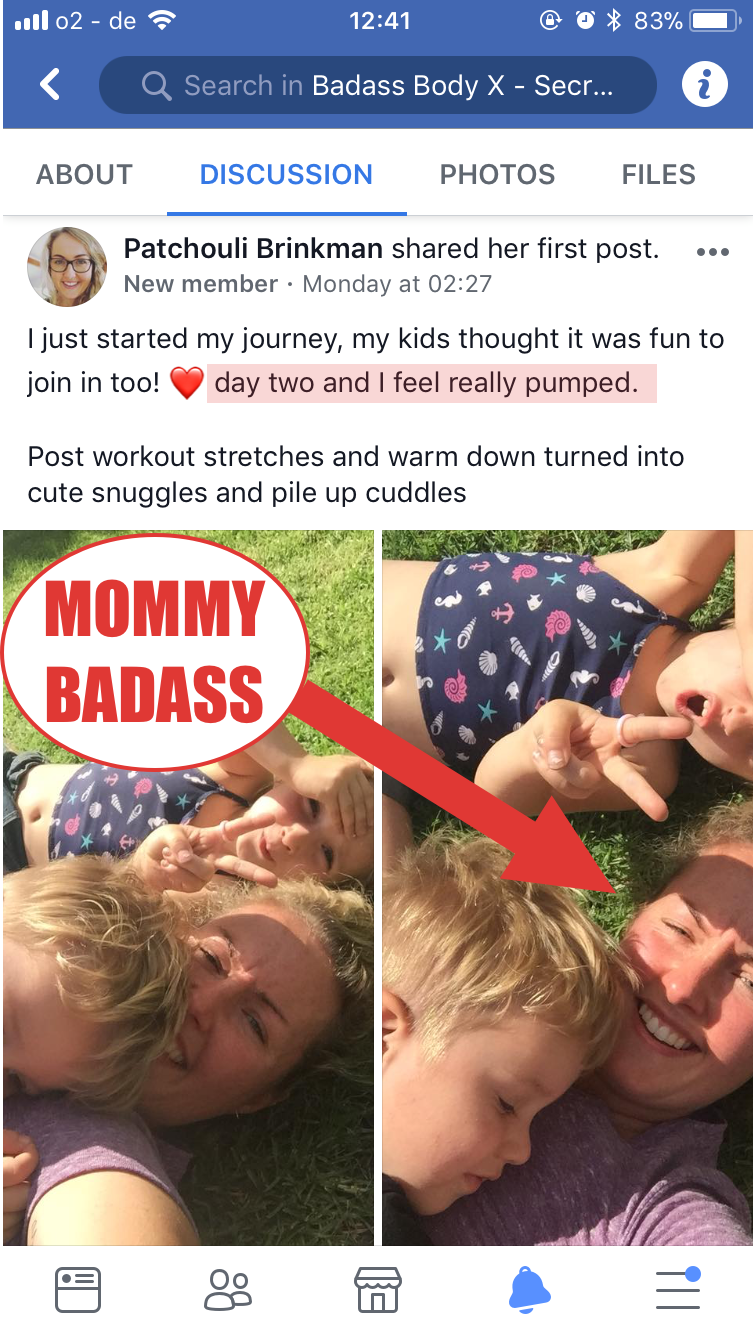Screen dimensions: 753x1334
Task: Select the Discussion tab
Action: click(286, 174)
